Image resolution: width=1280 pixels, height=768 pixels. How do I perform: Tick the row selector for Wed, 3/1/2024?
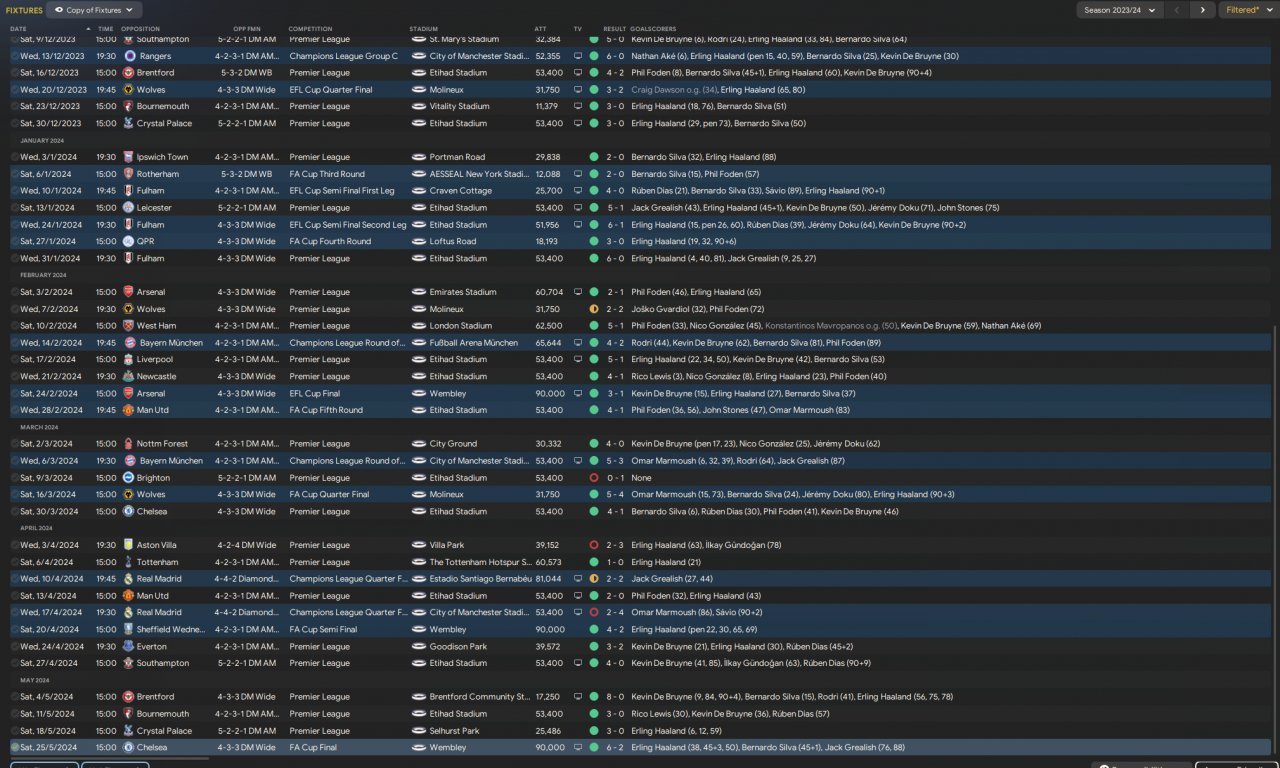[x=14, y=157]
